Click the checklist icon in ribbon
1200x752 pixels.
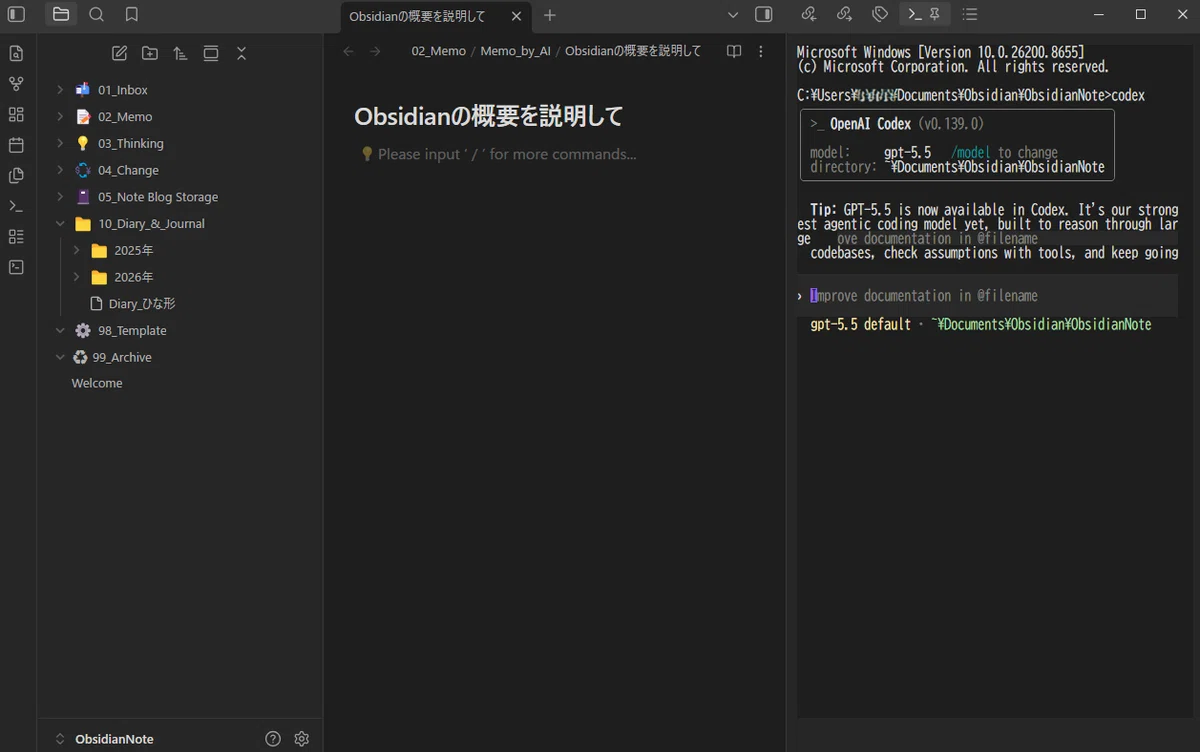(16, 237)
